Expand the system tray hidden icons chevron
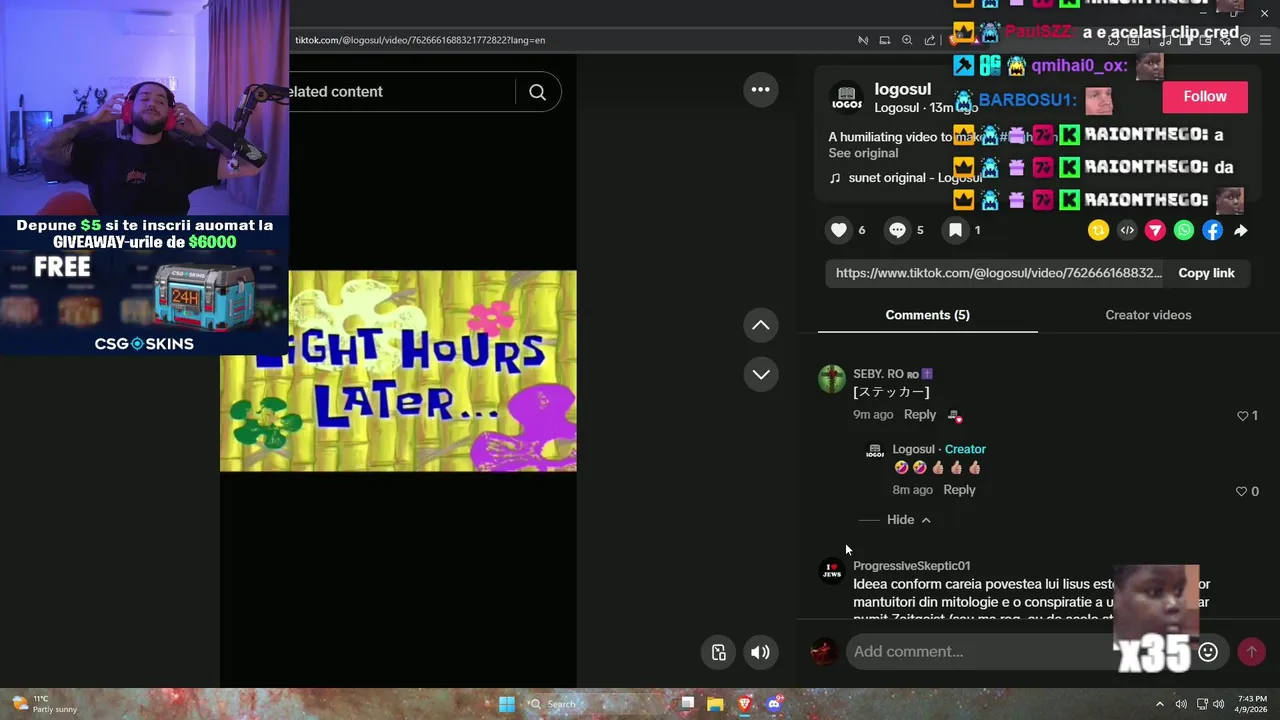Image resolution: width=1280 pixels, height=720 pixels. pos(1160,704)
